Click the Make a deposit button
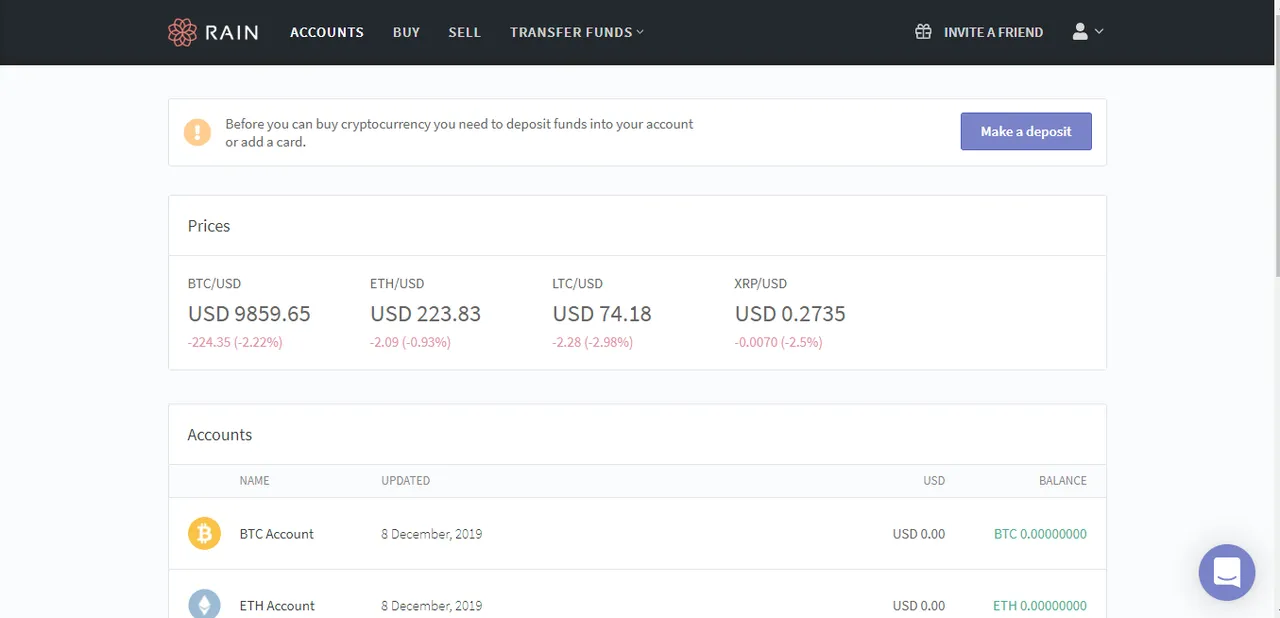The image size is (1280, 618). click(1026, 132)
